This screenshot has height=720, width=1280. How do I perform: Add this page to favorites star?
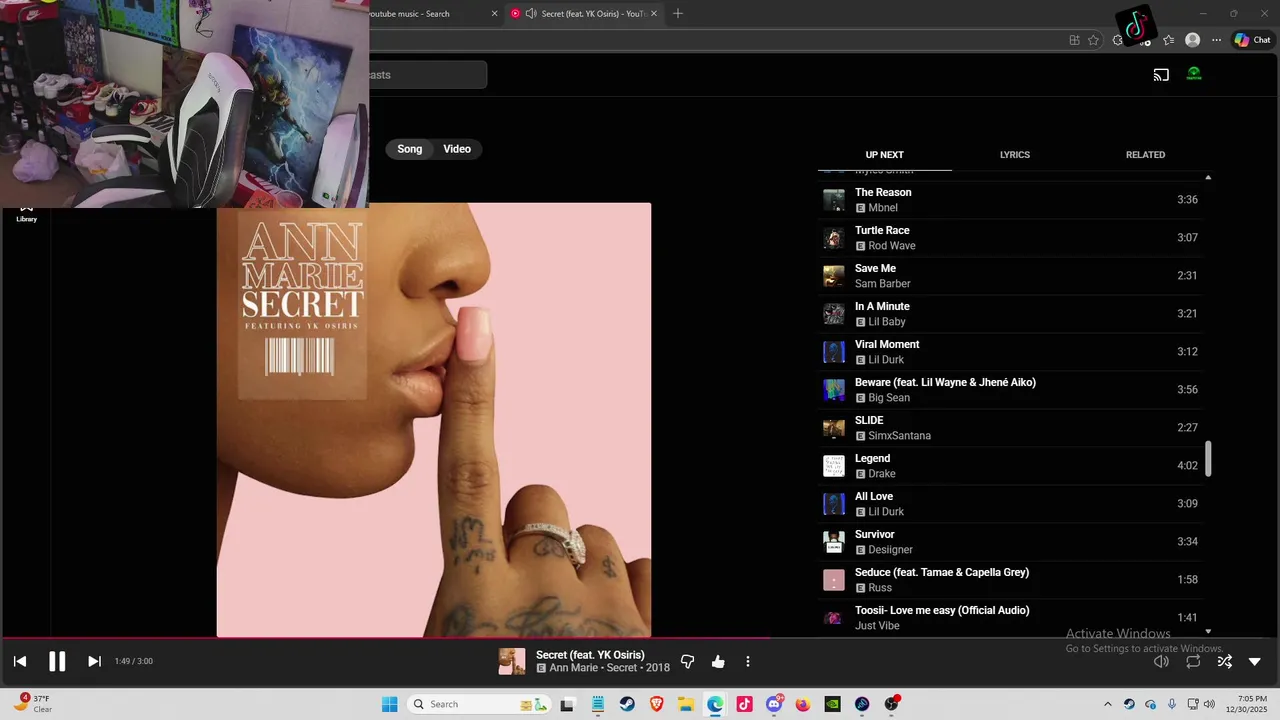click(1093, 40)
